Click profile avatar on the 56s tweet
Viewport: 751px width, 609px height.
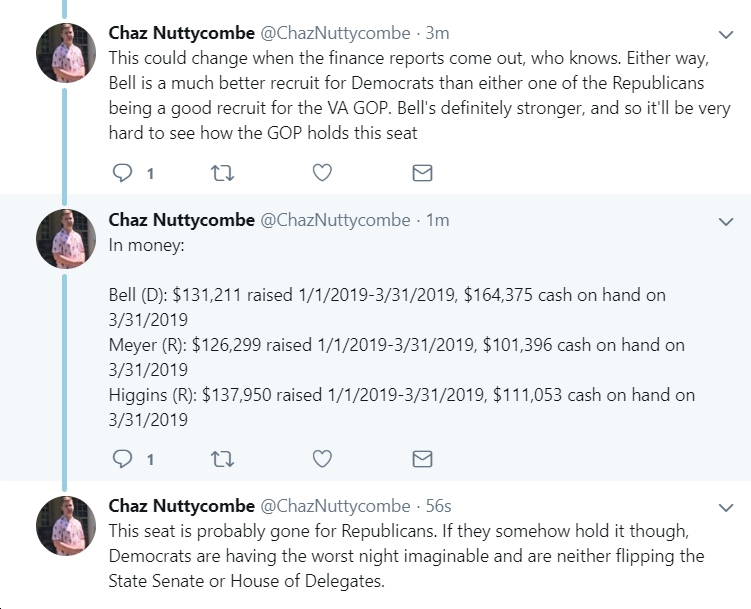pyautogui.click(x=66, y=526)
